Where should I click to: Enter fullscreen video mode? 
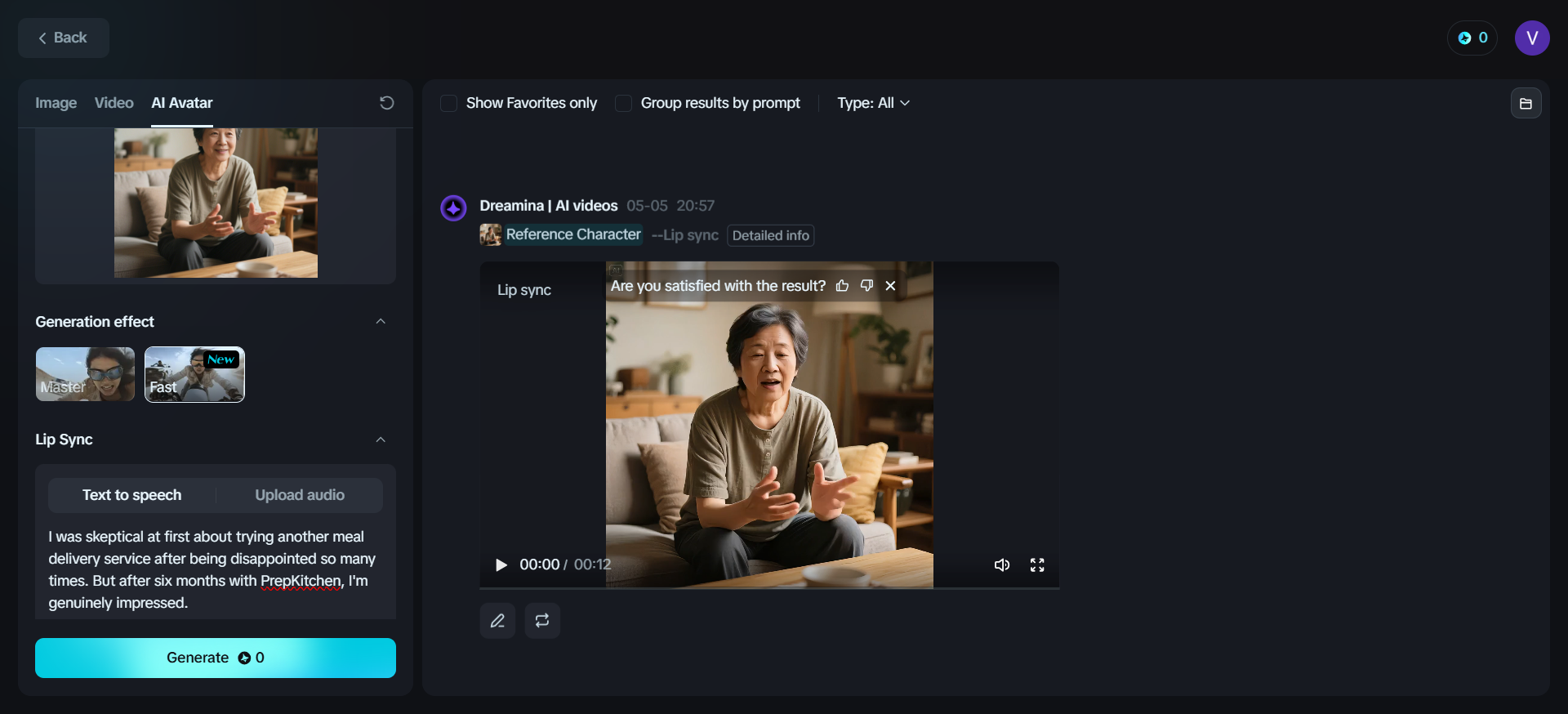1037,565
